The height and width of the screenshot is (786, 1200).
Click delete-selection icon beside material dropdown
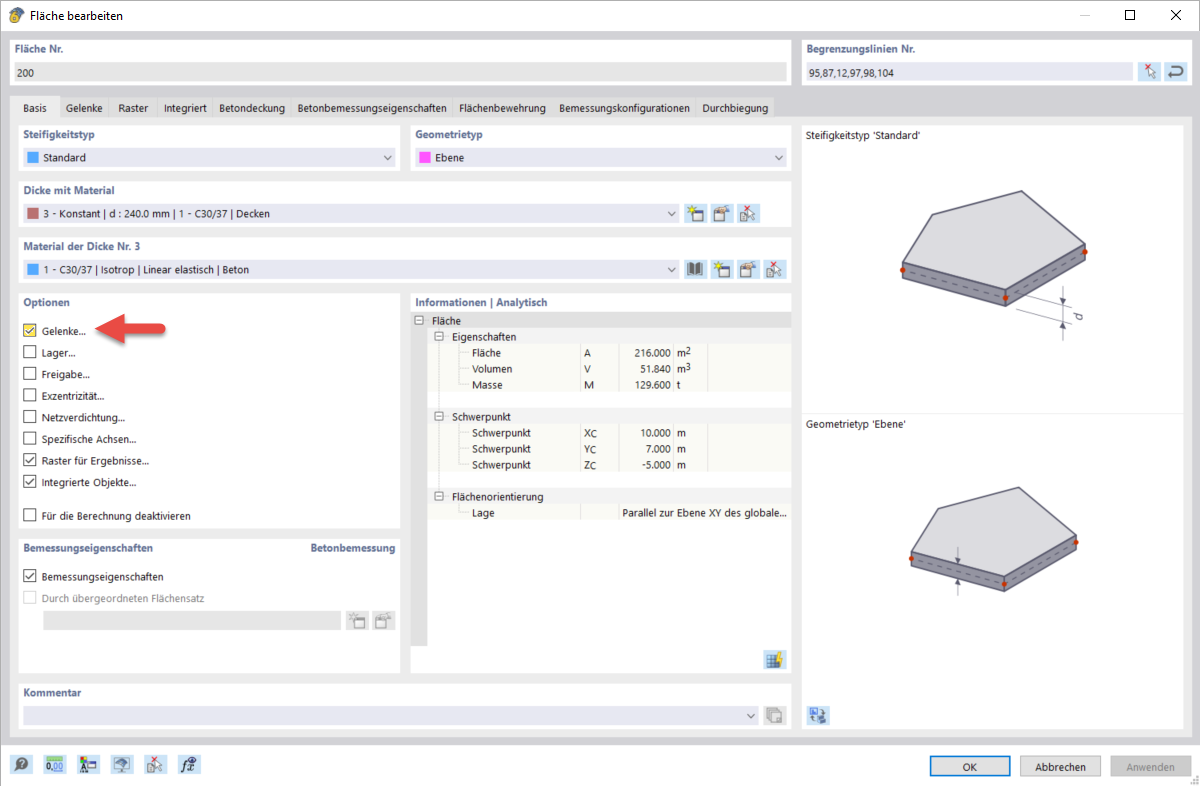pyautogui.click(x=775, y=269)
